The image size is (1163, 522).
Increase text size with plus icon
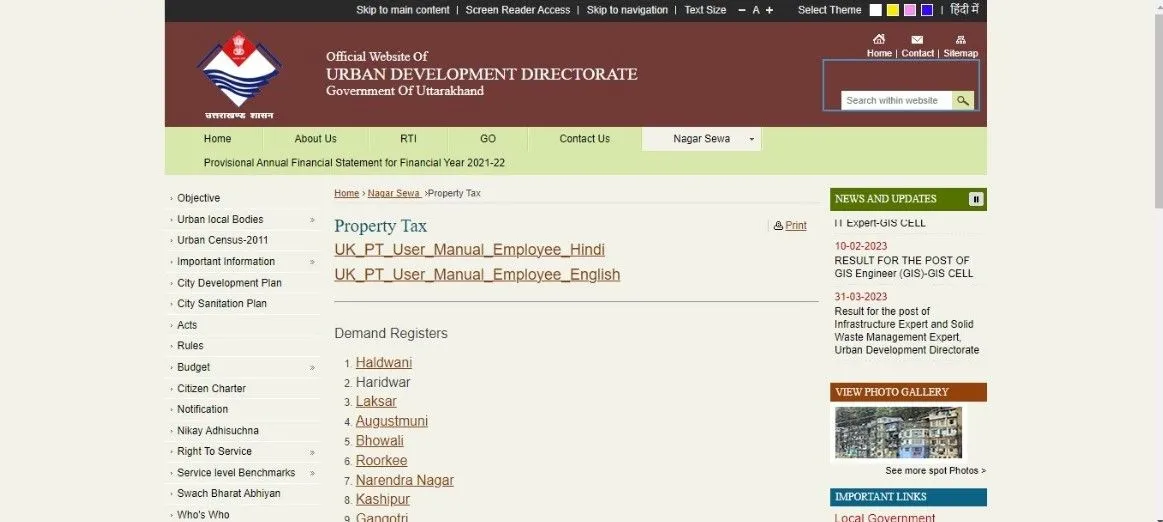tap(769, 10)
